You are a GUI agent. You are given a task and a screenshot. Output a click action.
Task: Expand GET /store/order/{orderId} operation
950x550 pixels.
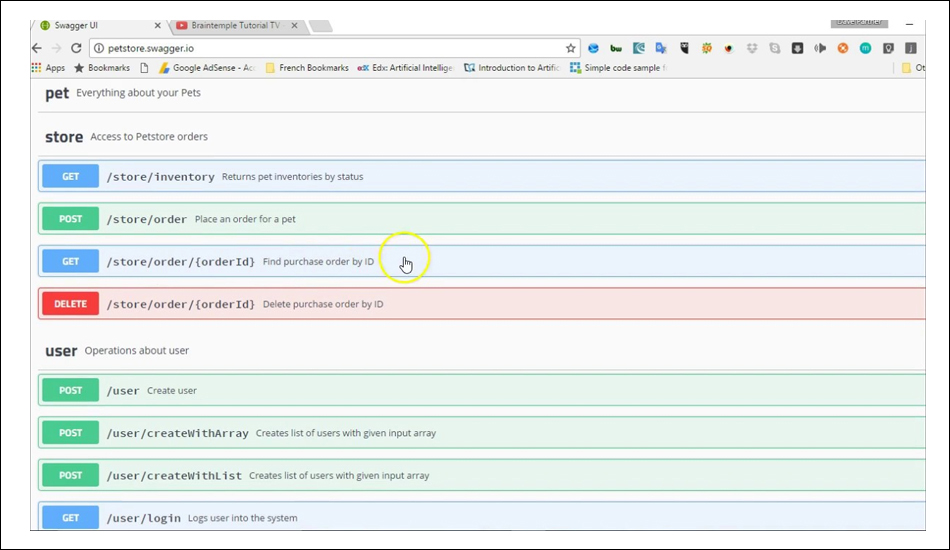(482, 261)
